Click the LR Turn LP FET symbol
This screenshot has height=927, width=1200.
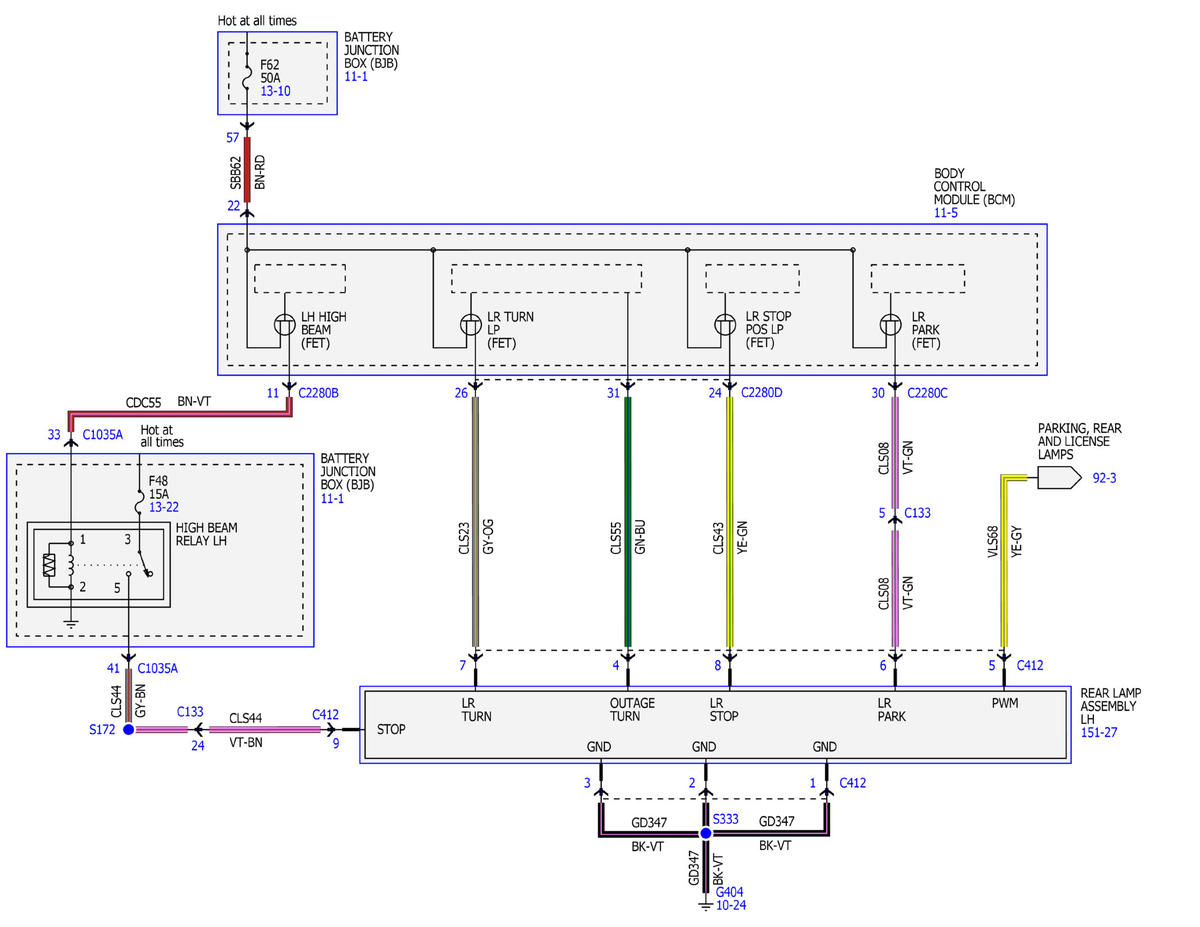tap(471, 325)
